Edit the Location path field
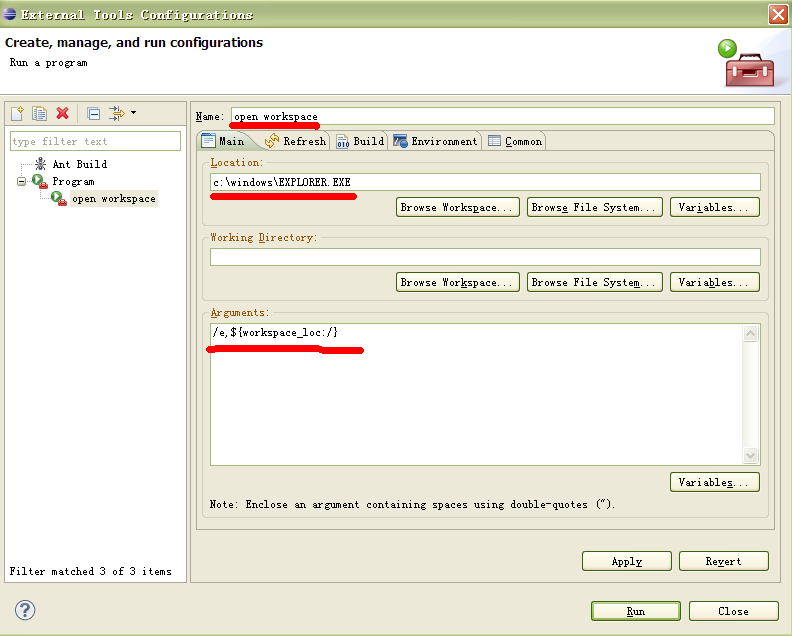792x636 pixels. (485, 182)
